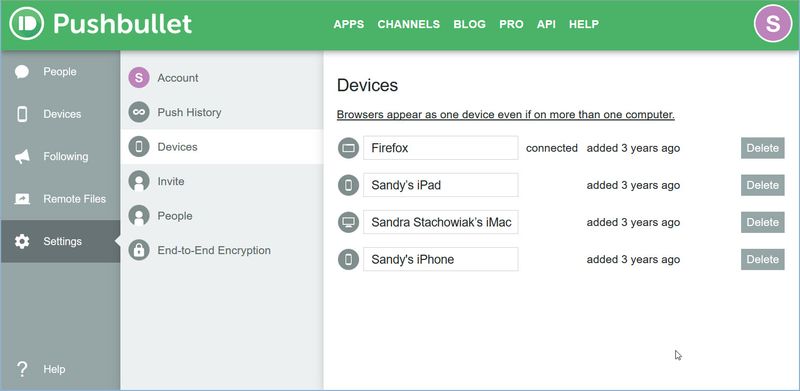Click the 'Devices' page heading
Image resolution: width=800 pixels, height=391 pixels.
pyautogui.click(x=367, y=85)
